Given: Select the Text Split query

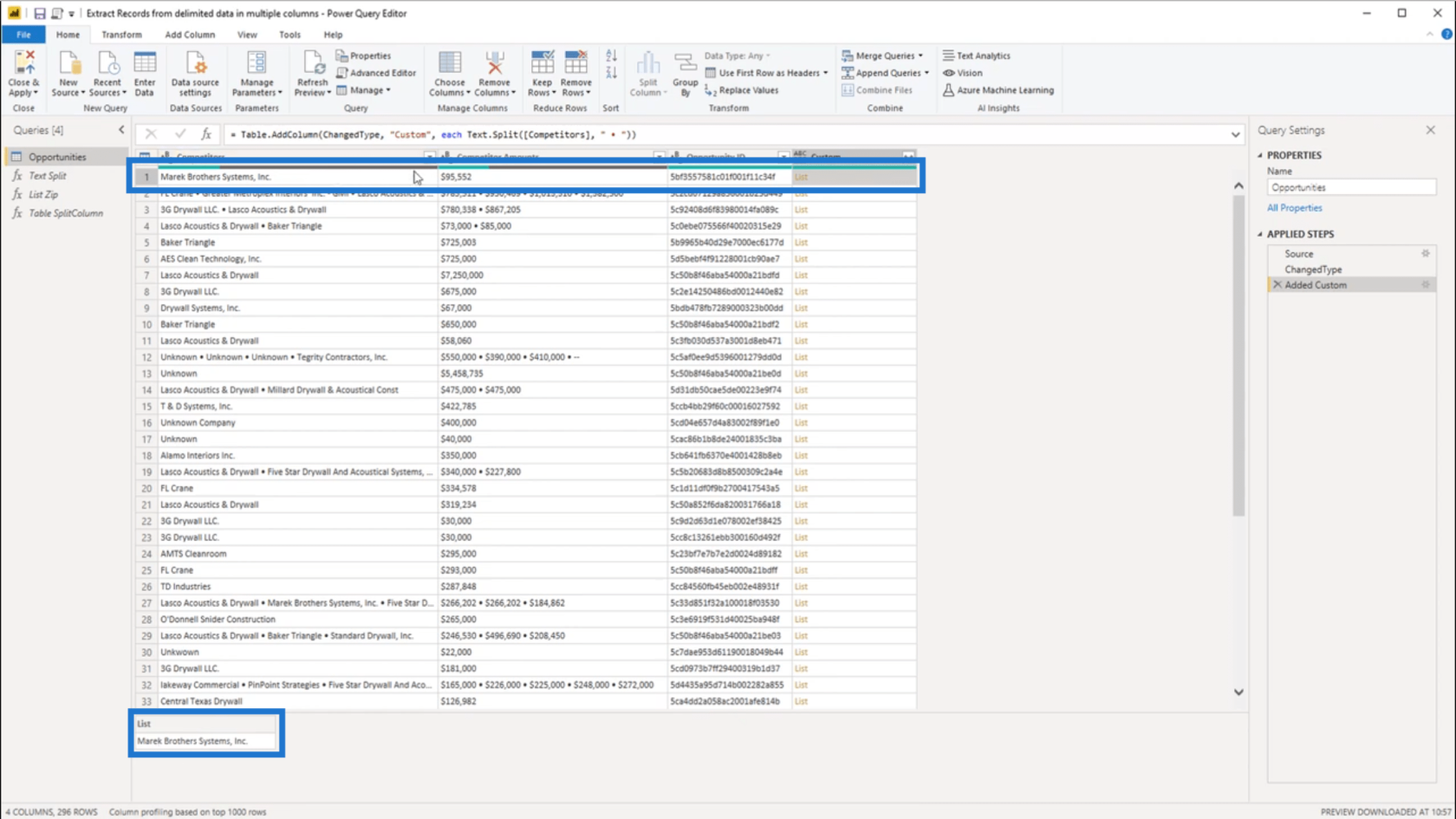Looking at the screenshot, I should click(48, 176).
